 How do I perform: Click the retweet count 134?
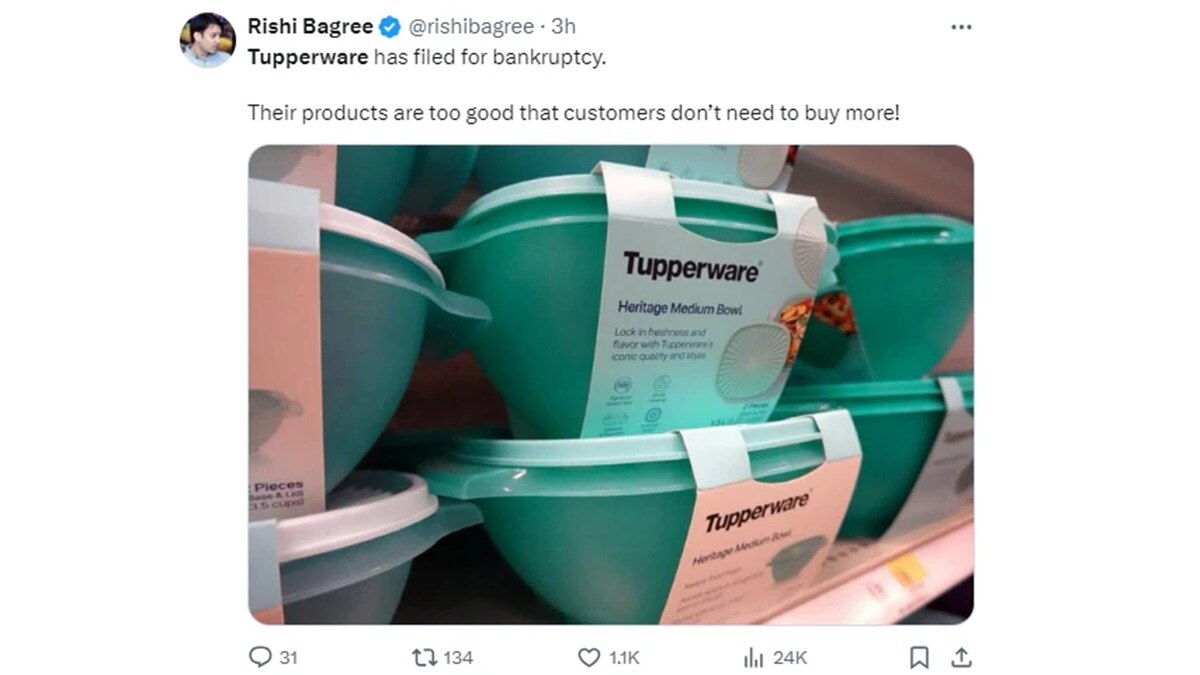[x=457, y=657]
